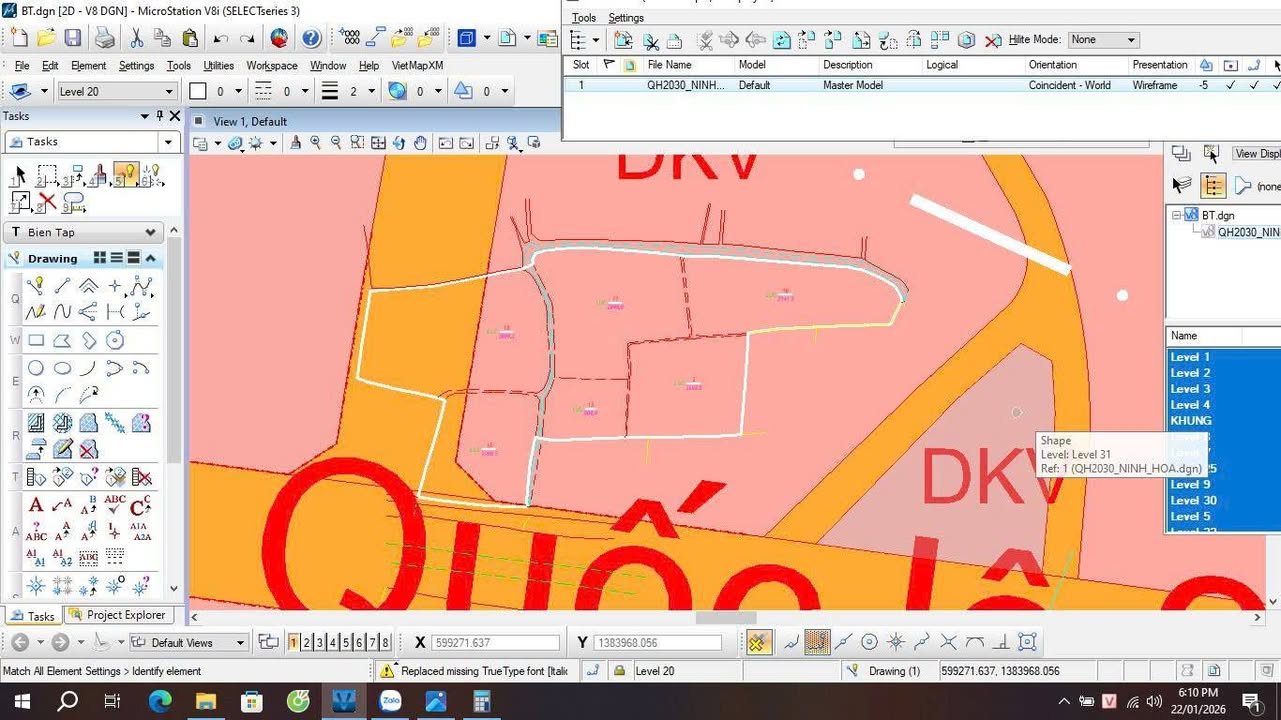This screenshot has width=1281, height=720.
Task: Click the Attach Reference icon in References toolbar
Action: tap(623, 40)
